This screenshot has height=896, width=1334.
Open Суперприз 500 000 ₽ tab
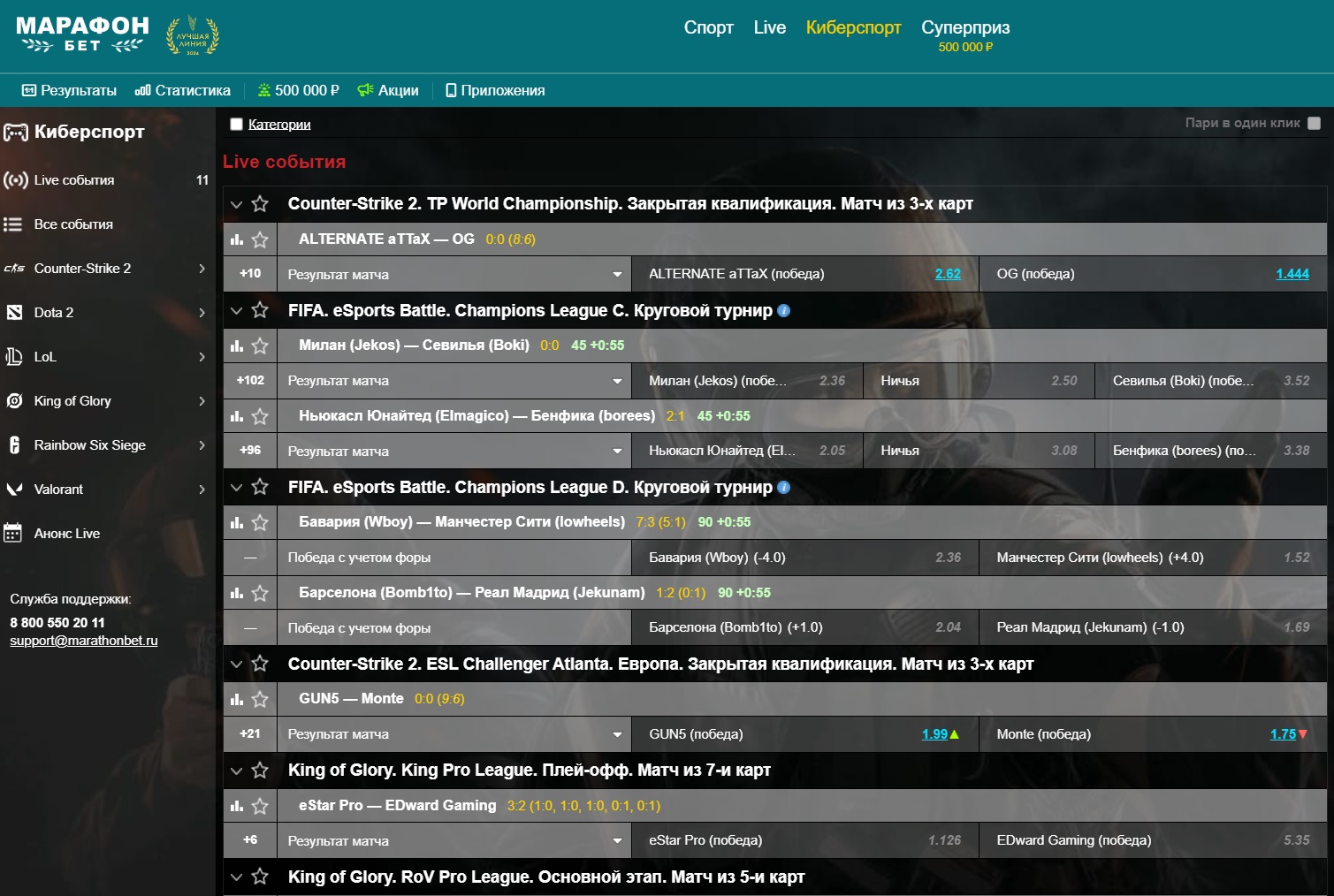(965, 35)
